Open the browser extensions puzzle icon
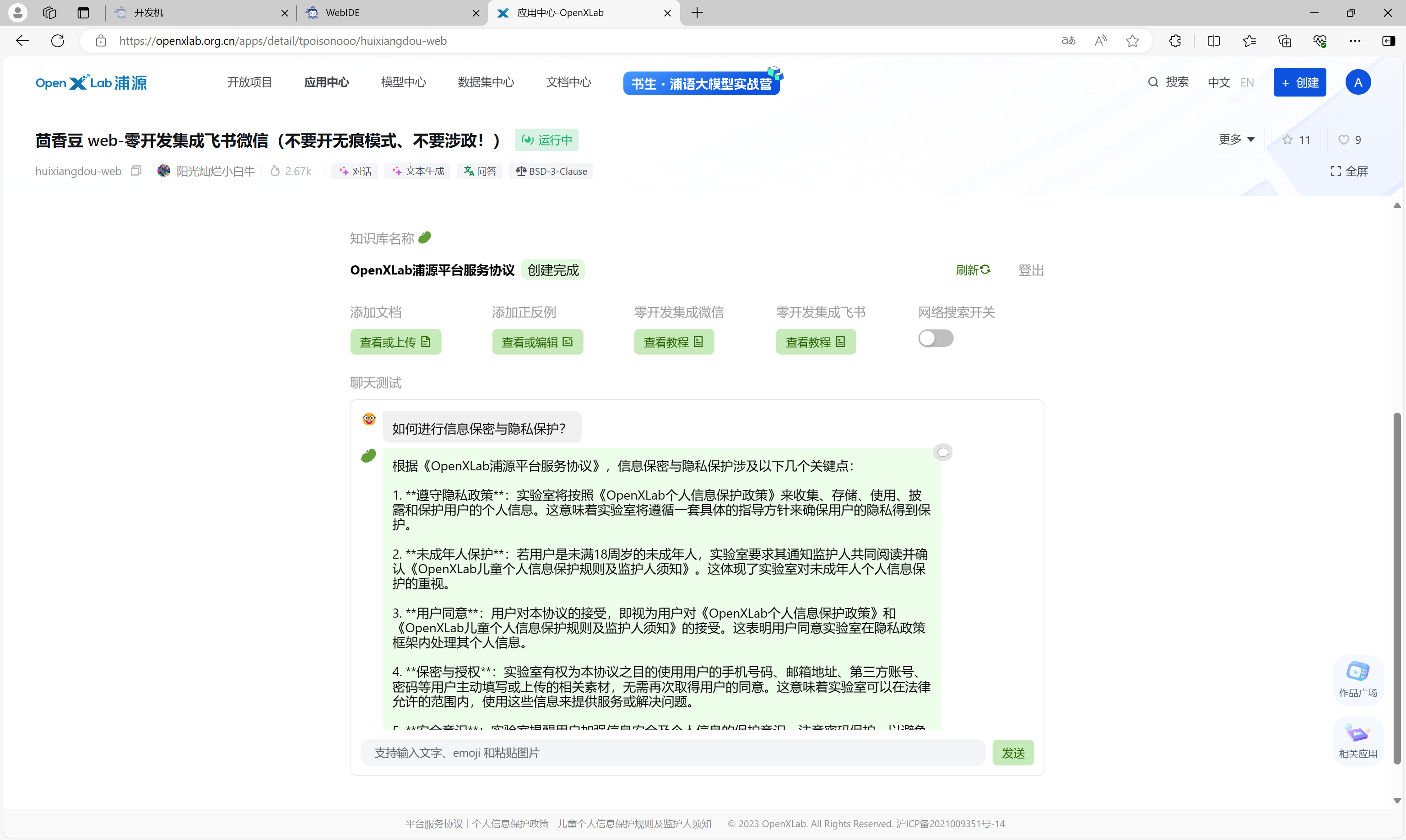The image size is (1406, 840). 1175,41
